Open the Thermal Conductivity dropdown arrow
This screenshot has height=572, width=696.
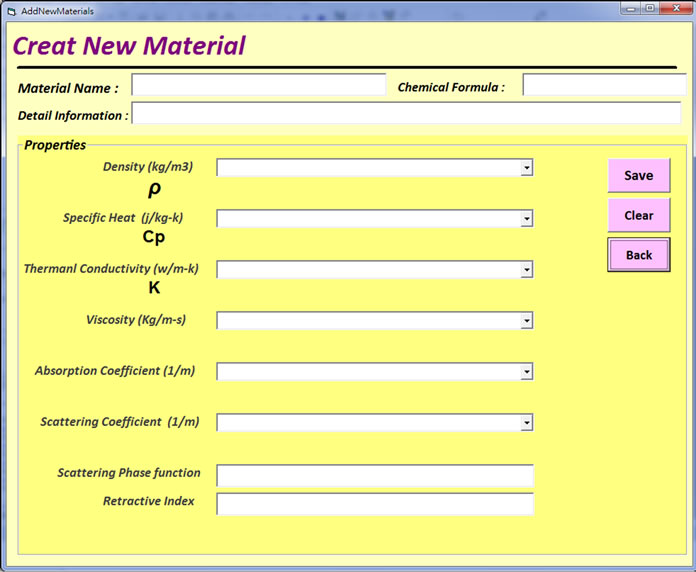coord(526,270)
